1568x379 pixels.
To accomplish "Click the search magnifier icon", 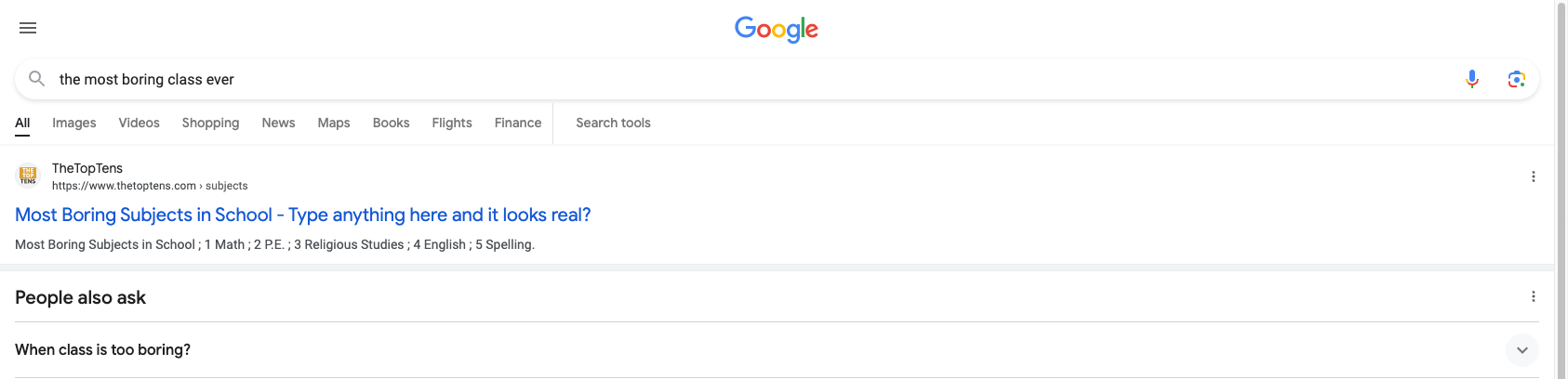I will pos(37,79).
